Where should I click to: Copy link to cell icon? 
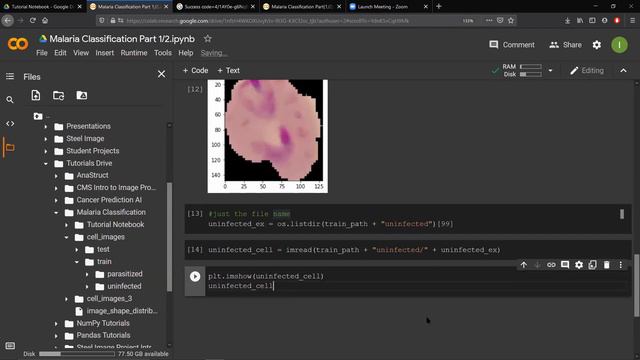click(551, 265)
